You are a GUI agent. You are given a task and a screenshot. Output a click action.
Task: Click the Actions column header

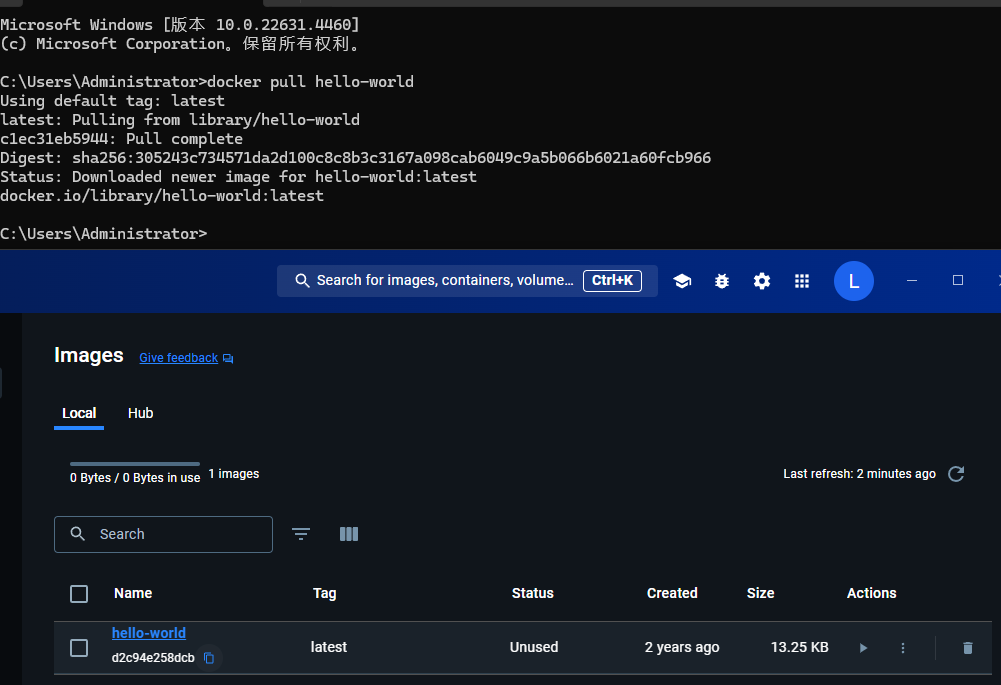(871, 593)
